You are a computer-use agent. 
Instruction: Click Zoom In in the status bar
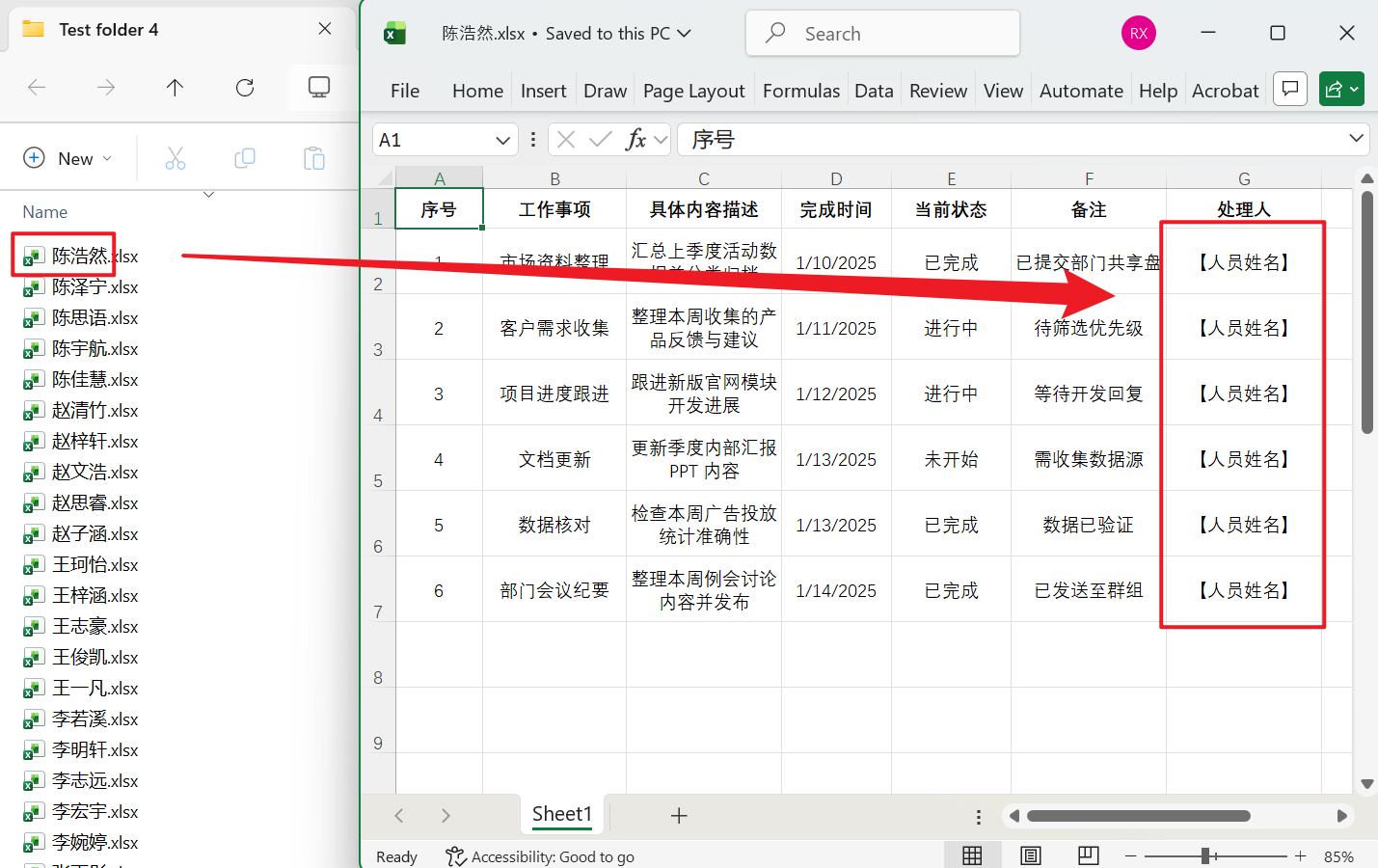[1300, 855]
